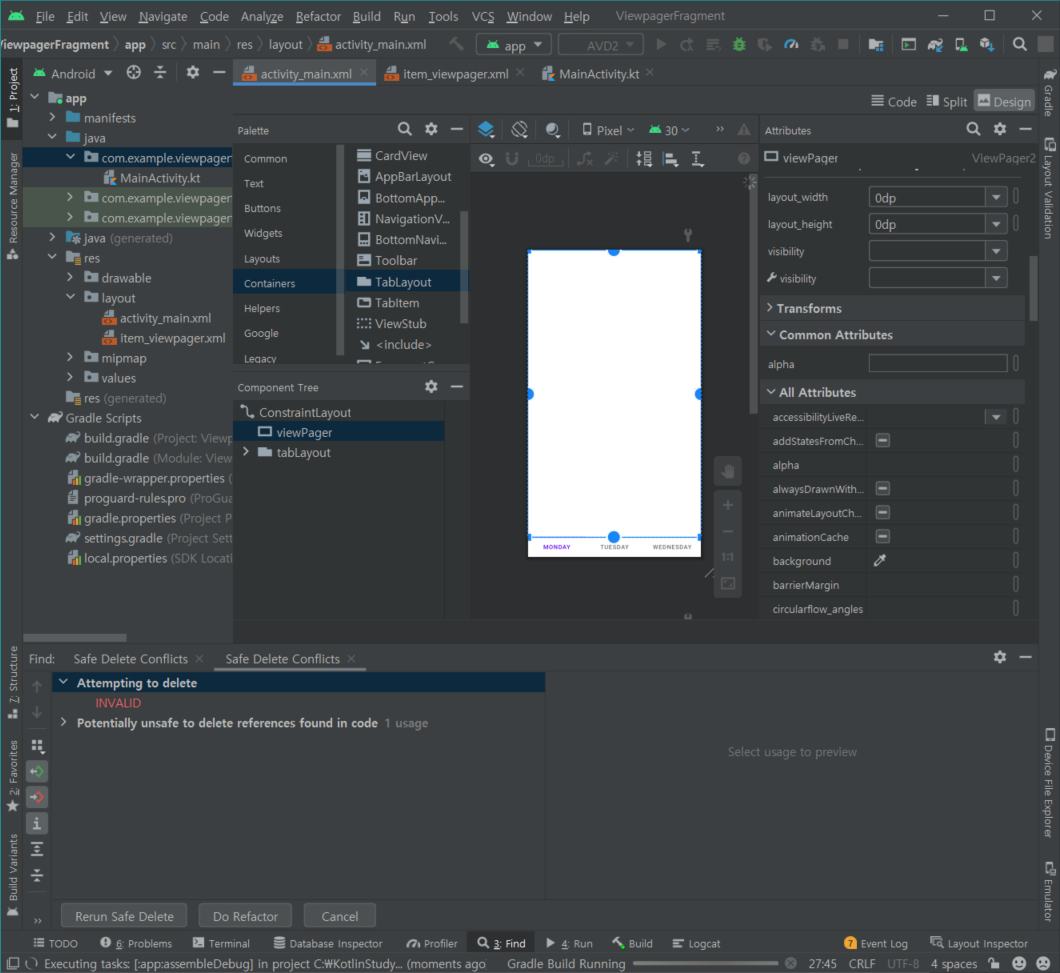1060x973 pixels.
Task: Open layout_width dropdown arrow
Action: click(996, 197)
